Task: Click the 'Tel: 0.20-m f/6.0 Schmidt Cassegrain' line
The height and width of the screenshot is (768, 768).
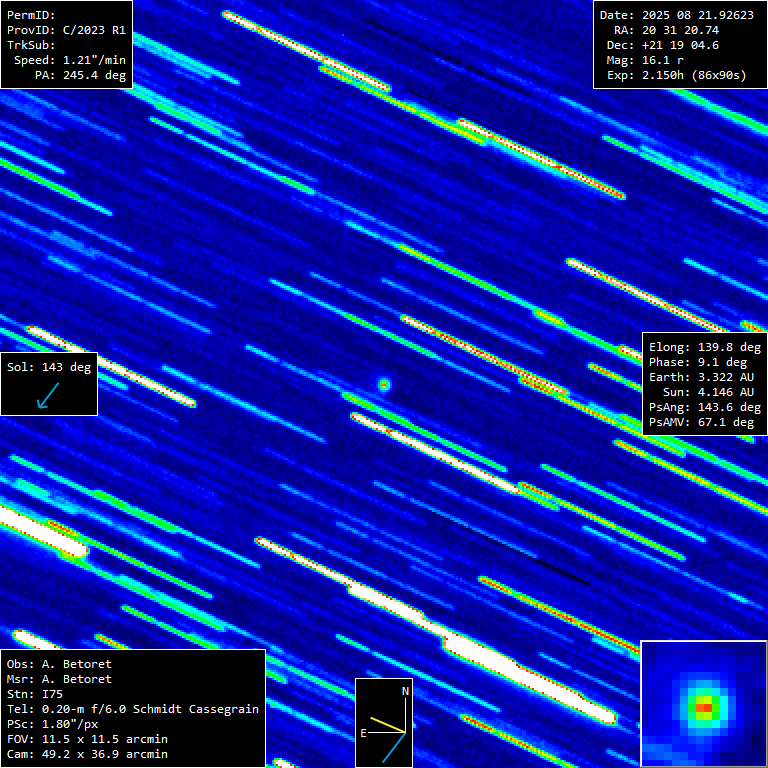Action: click(133, 709)
